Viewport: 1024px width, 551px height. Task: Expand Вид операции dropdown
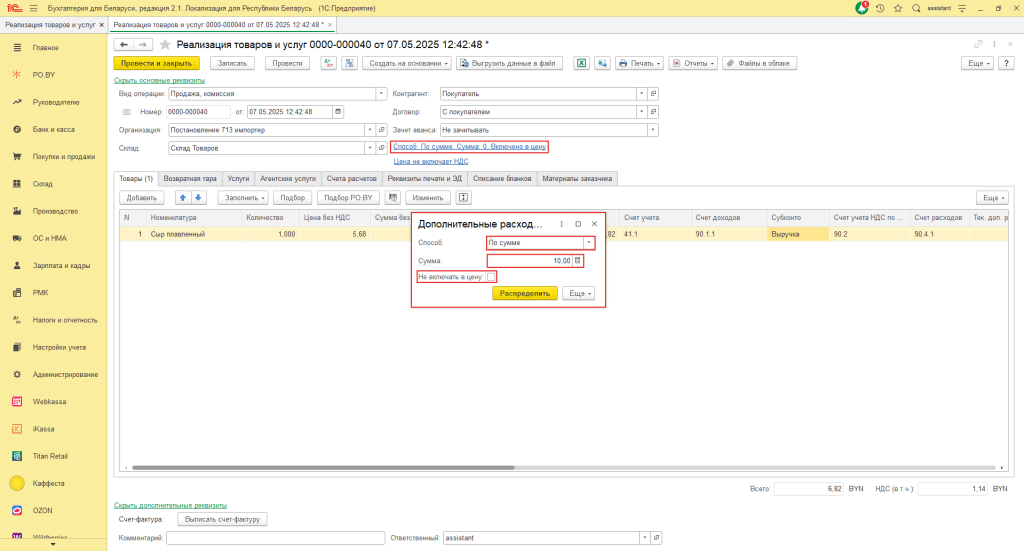(x=381, y=93)
